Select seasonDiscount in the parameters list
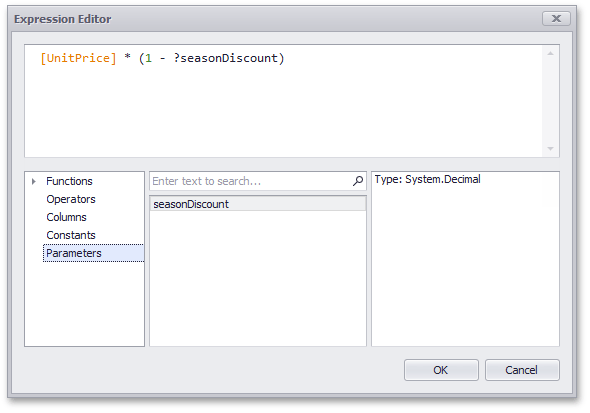 258,204
